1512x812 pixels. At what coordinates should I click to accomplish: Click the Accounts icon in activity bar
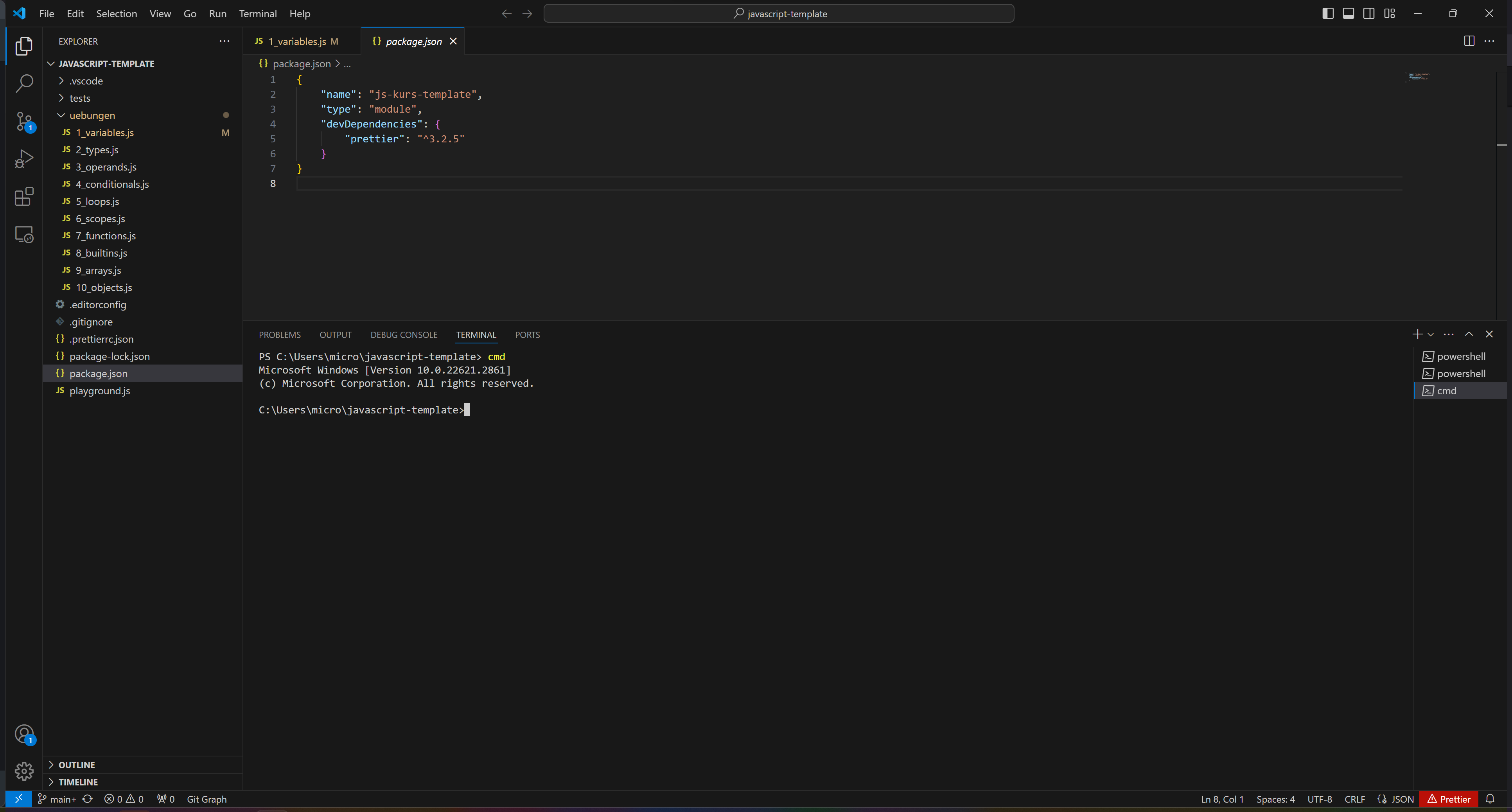pyautogui.click(x=23, y=734)
